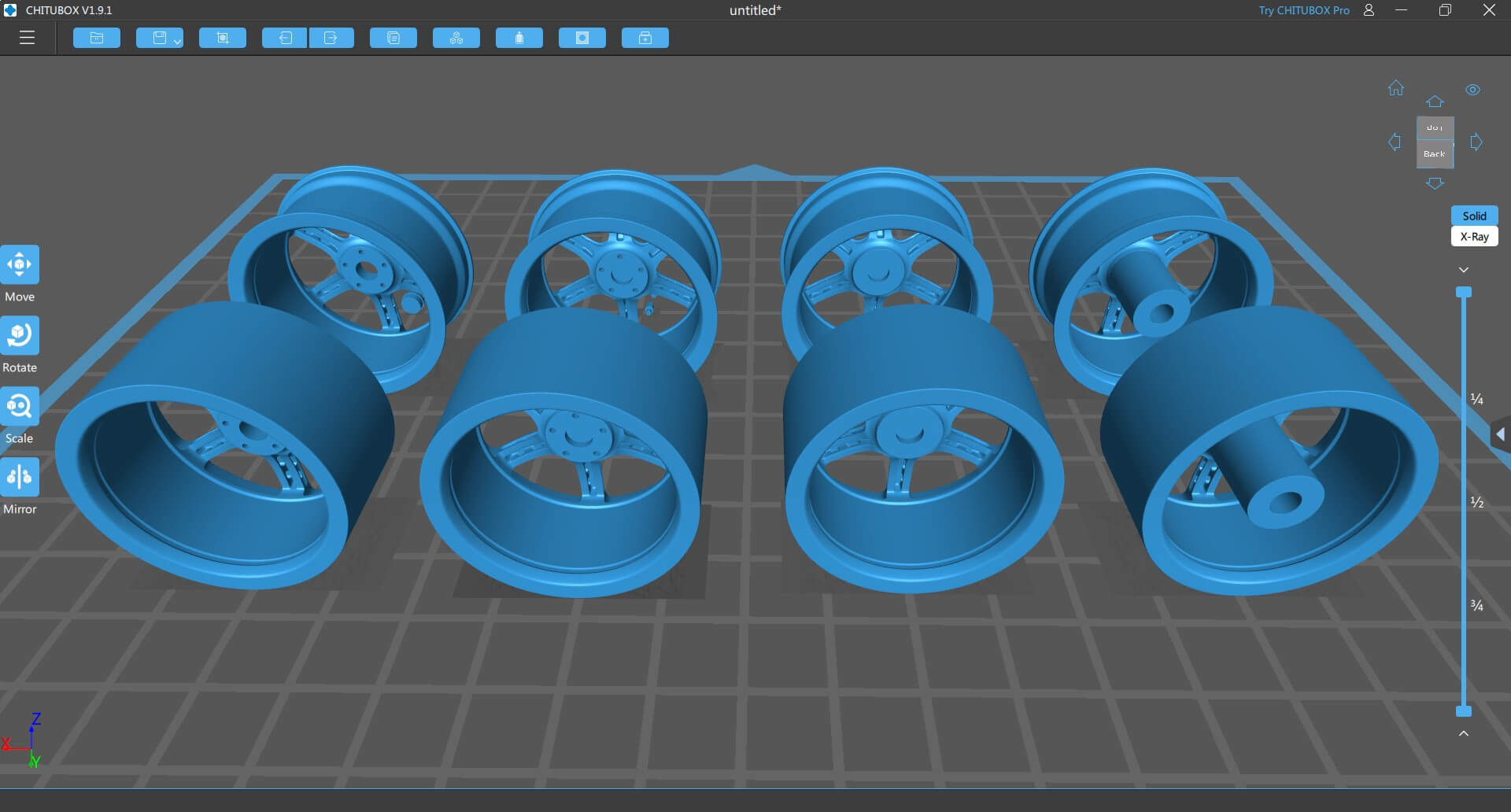
Task: Click the Back face of view cube
Action: pyautogui.click(x=1435, y=154)
